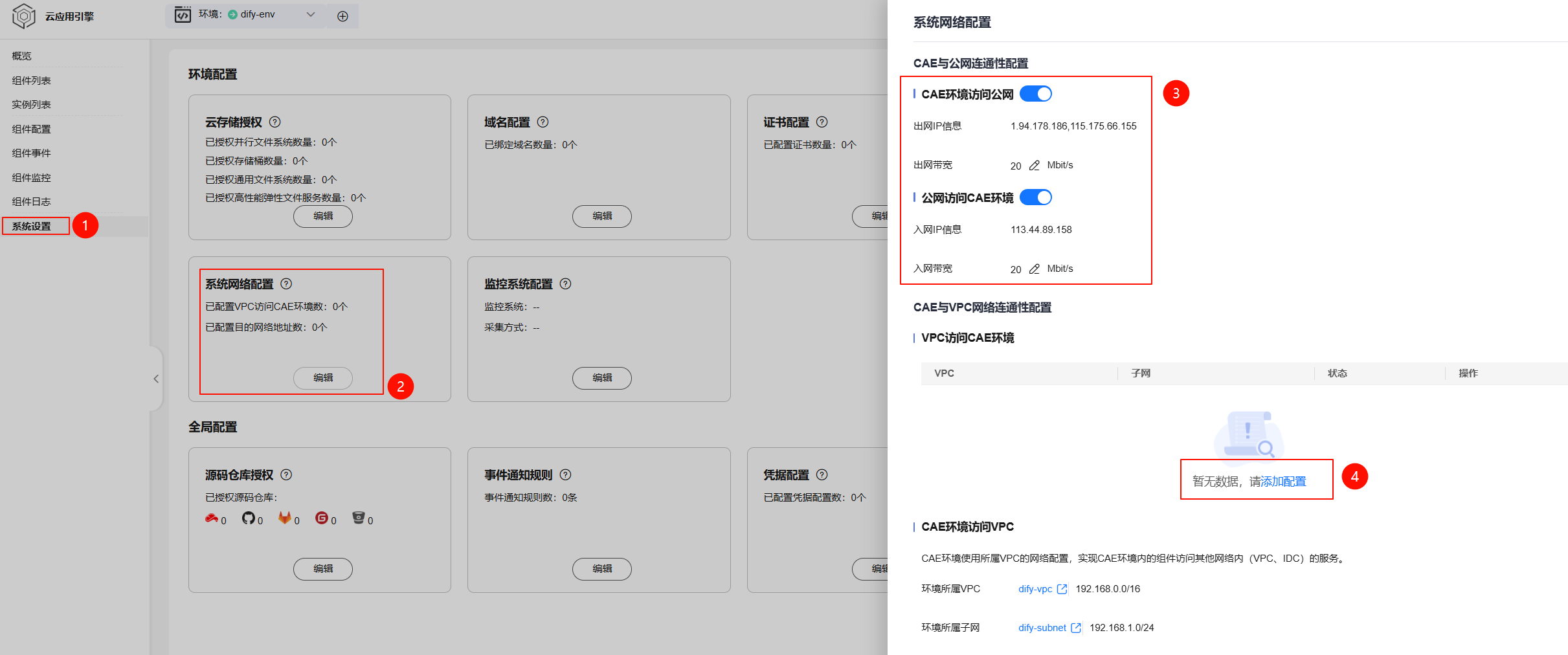Click the red CodeArts repository icon
Screen dimensions: 1568x655
212,518
